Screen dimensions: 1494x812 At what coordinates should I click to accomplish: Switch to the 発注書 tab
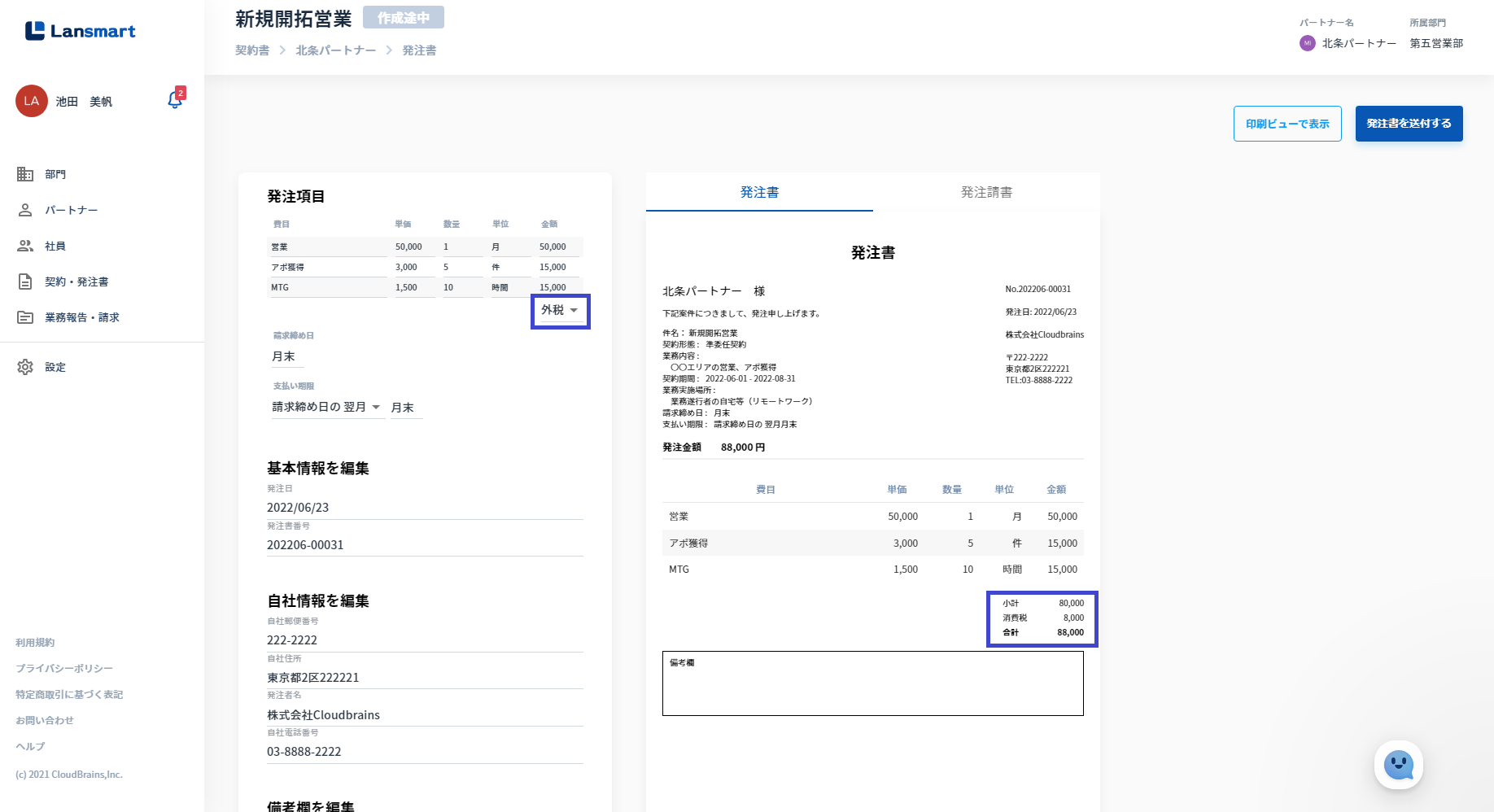[x=759, y=192]
